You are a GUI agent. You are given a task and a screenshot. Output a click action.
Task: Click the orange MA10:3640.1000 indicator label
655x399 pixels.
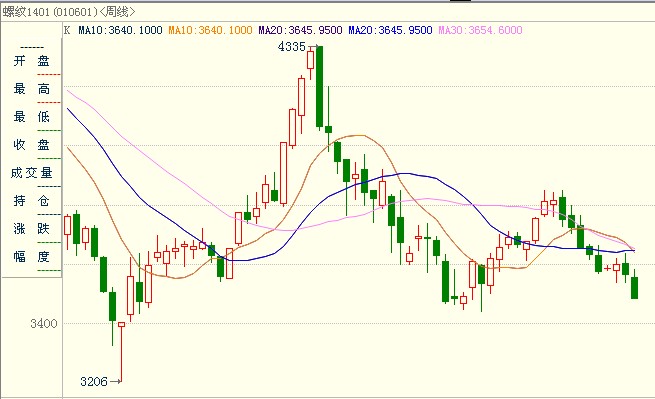210,30
